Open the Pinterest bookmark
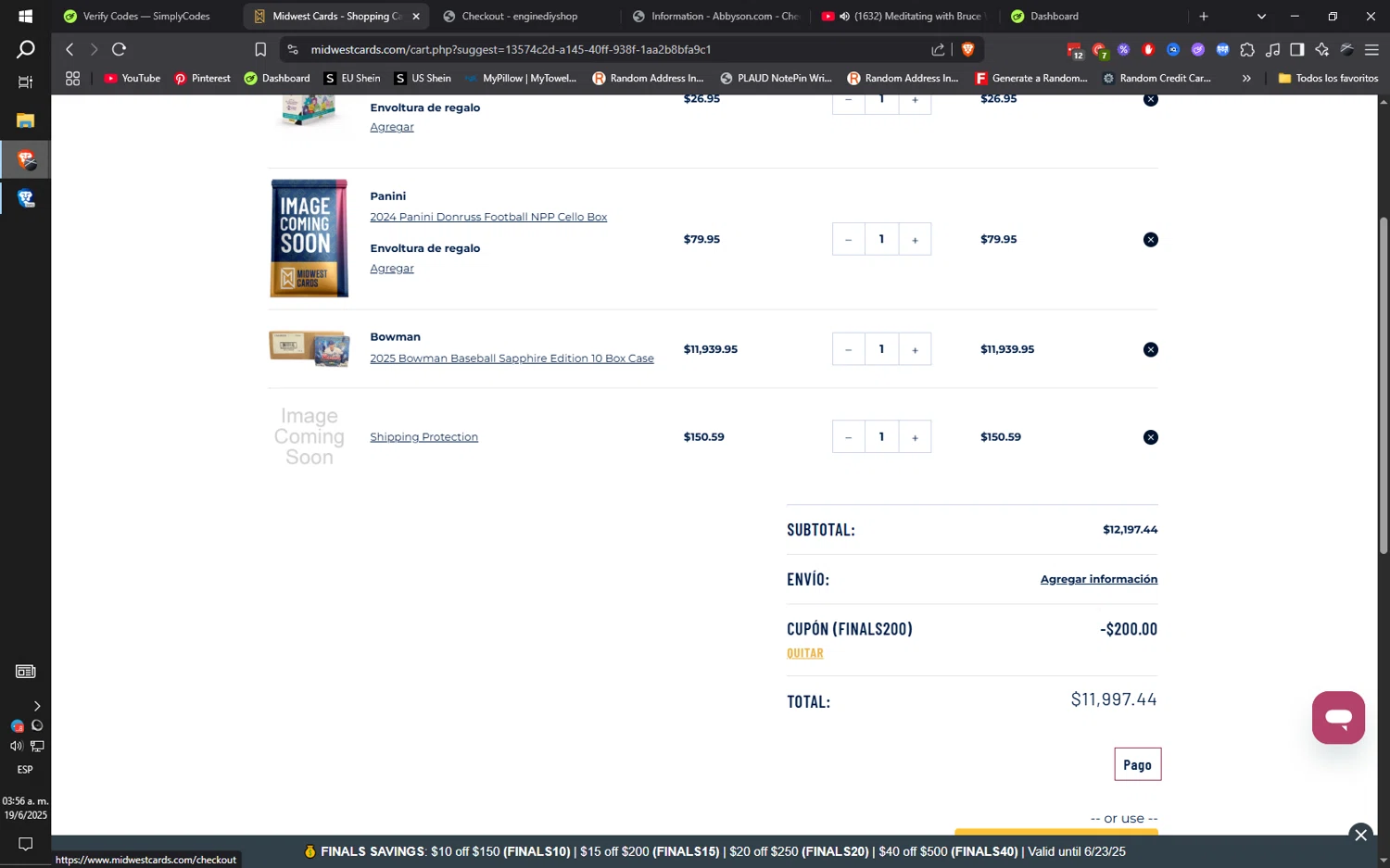The width and height of the screenshot is (1390, 868). (x=202, y=79)
